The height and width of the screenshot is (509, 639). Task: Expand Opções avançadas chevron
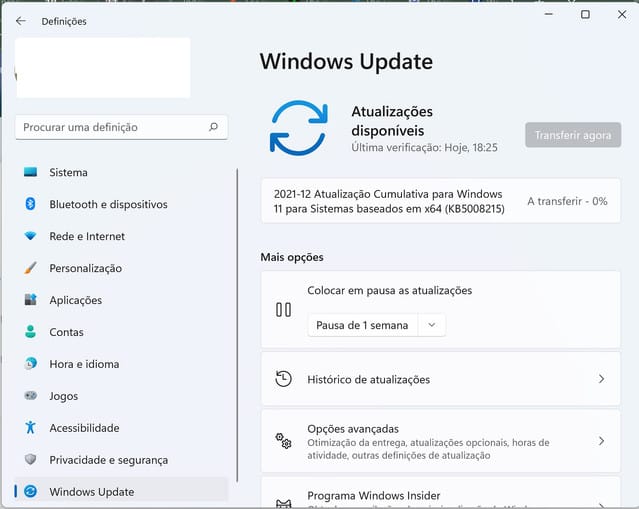point(602,441)
